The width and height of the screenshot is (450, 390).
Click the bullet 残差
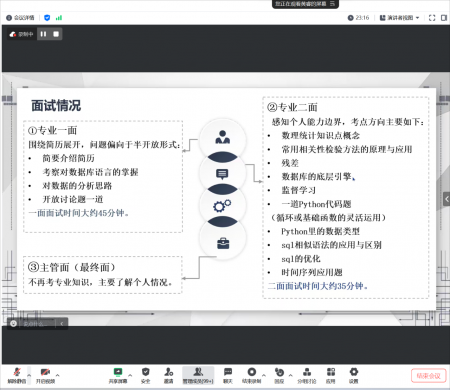click(290, 163)
